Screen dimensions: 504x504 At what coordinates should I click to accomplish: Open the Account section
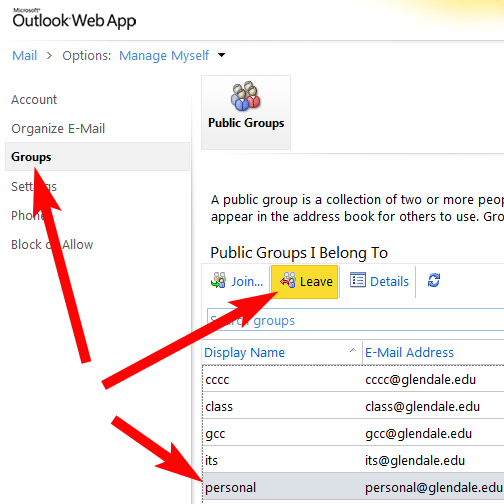point(34,100)
